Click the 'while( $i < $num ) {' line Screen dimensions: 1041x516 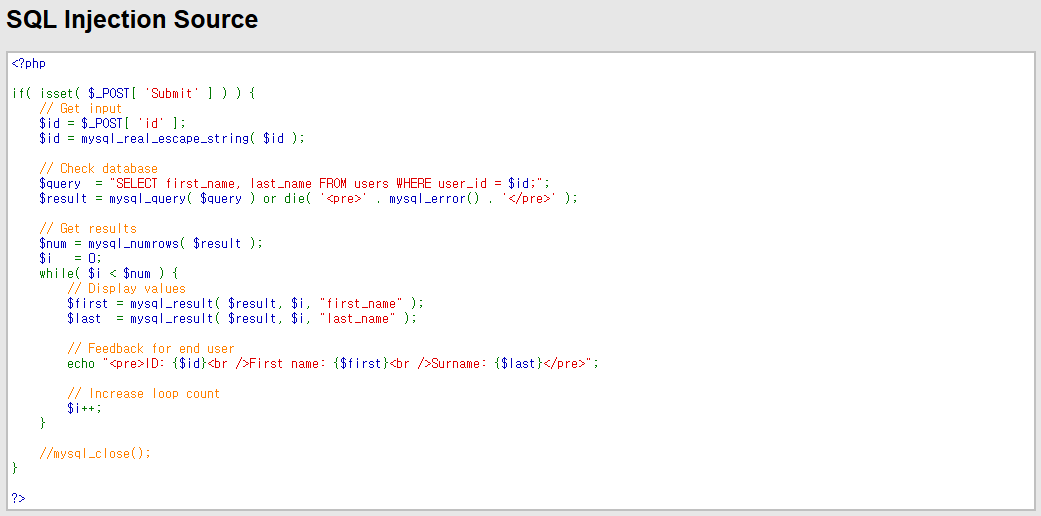click(109, 274)
